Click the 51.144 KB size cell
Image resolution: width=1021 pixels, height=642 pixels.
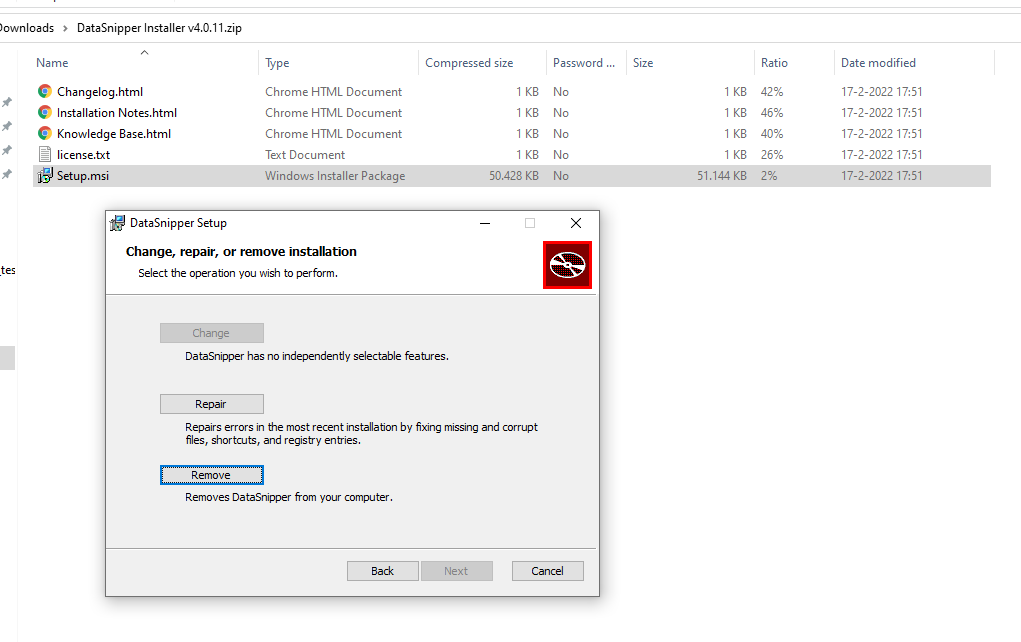721,175
